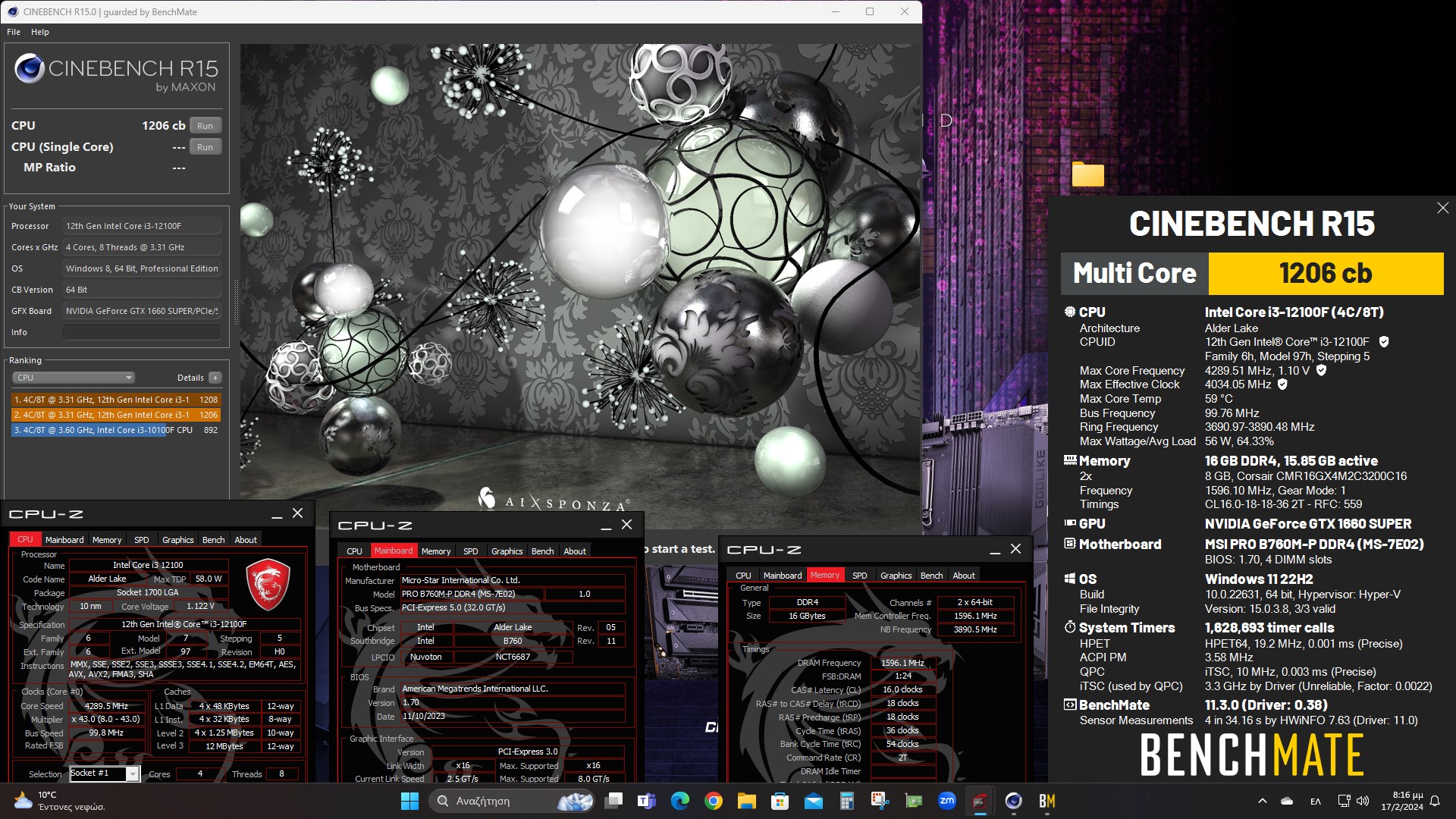Open Memory tab in middle CPU-Z window
1456x819 pixels.
pyautogui.click(x=436, y=551)
